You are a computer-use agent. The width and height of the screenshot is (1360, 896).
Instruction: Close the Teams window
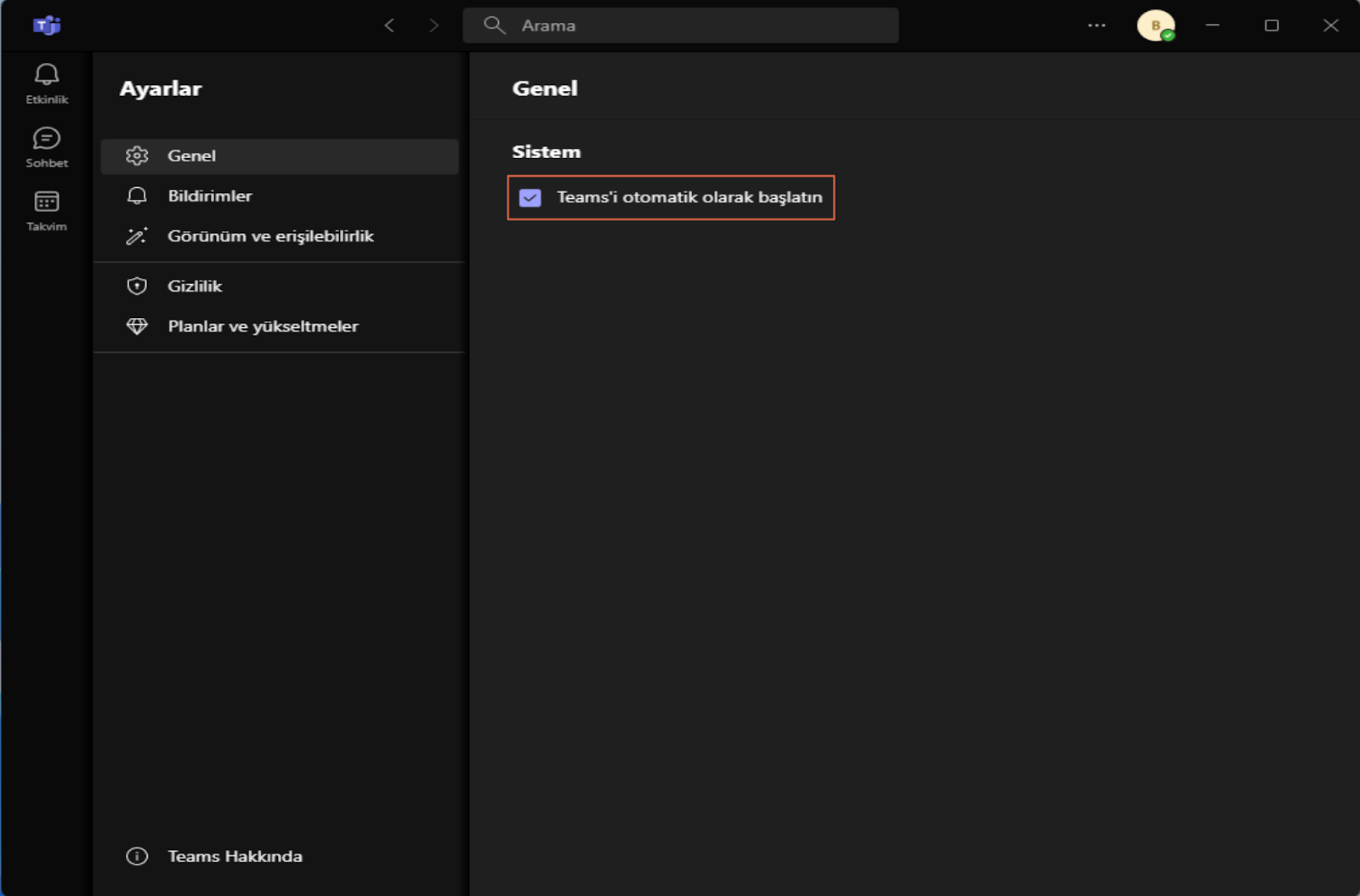pos(1331,26)
